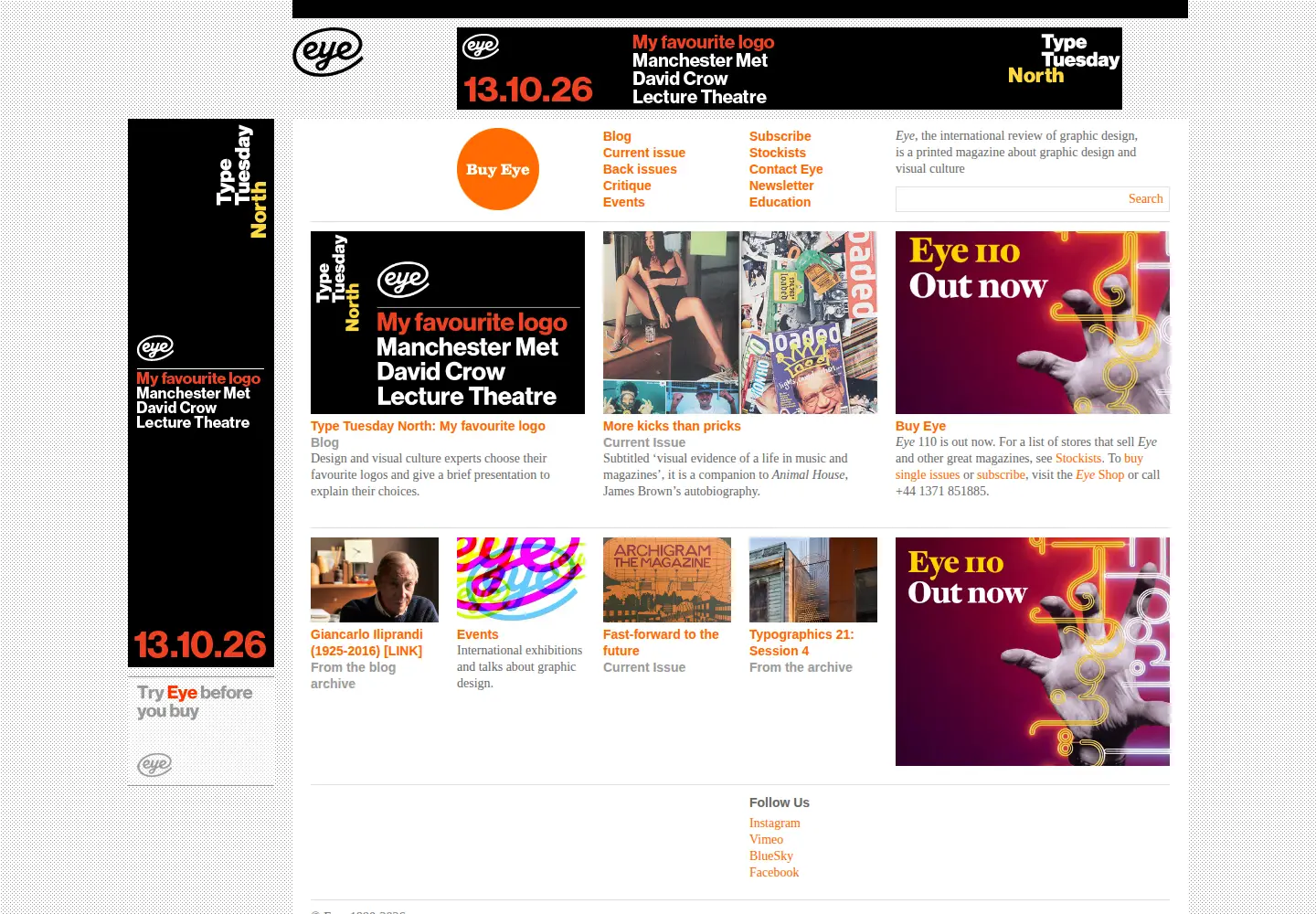Click the Typographics 21 building thumbnail
Image resolution: width=1316 pixels, height=914 pixels.
pos(813,579)
